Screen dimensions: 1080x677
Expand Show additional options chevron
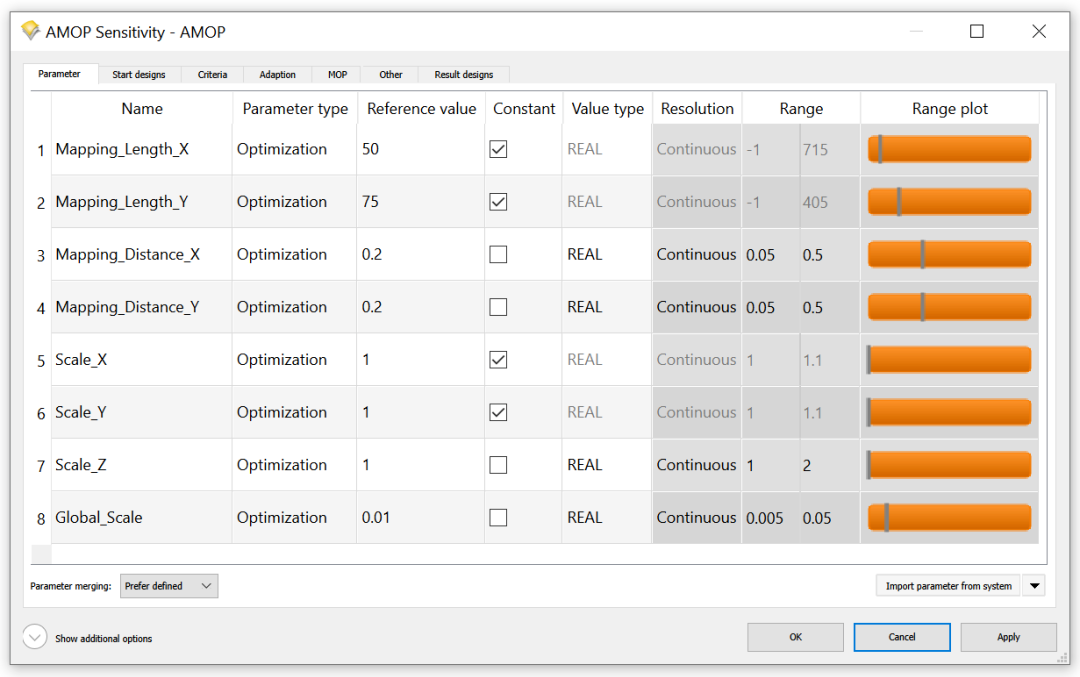(x=34, y=637)
